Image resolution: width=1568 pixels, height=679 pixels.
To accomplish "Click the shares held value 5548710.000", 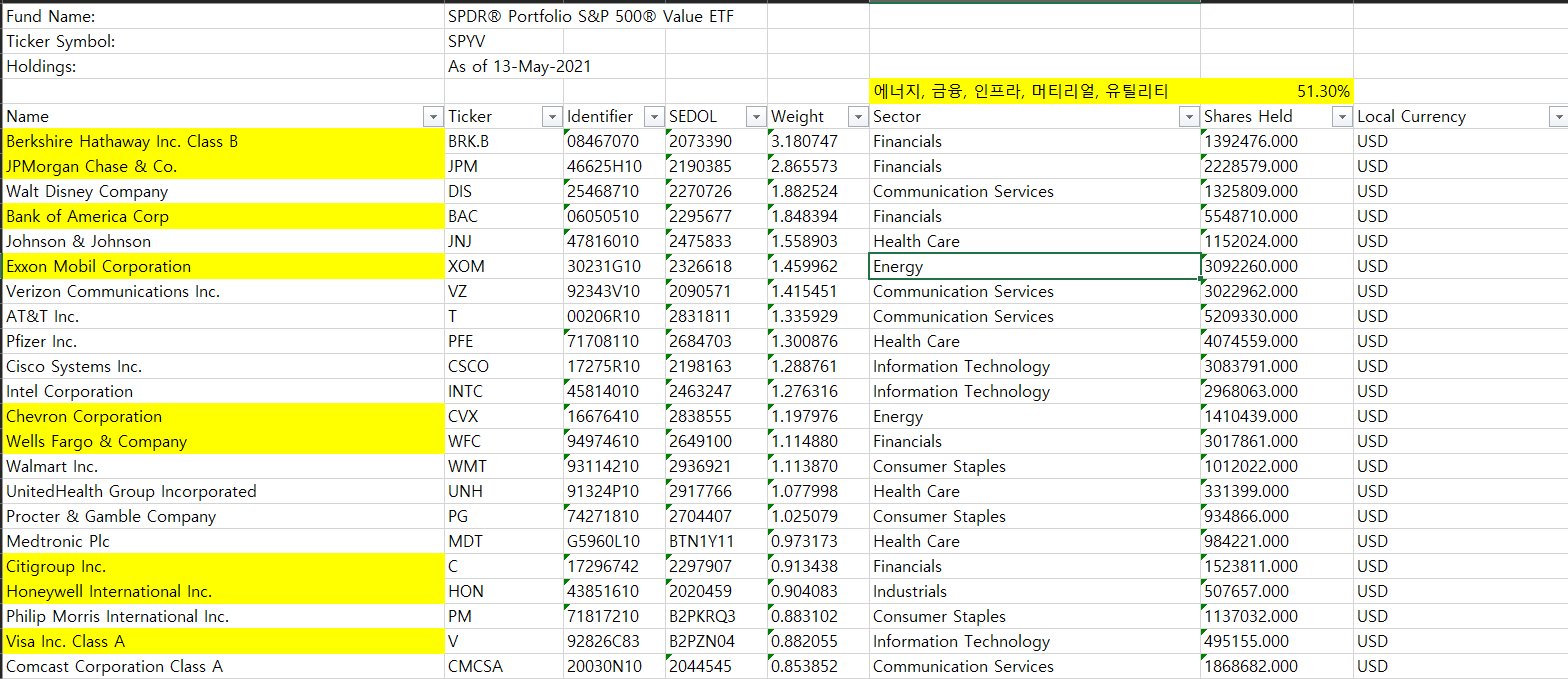I will (x=1277, y=216).
